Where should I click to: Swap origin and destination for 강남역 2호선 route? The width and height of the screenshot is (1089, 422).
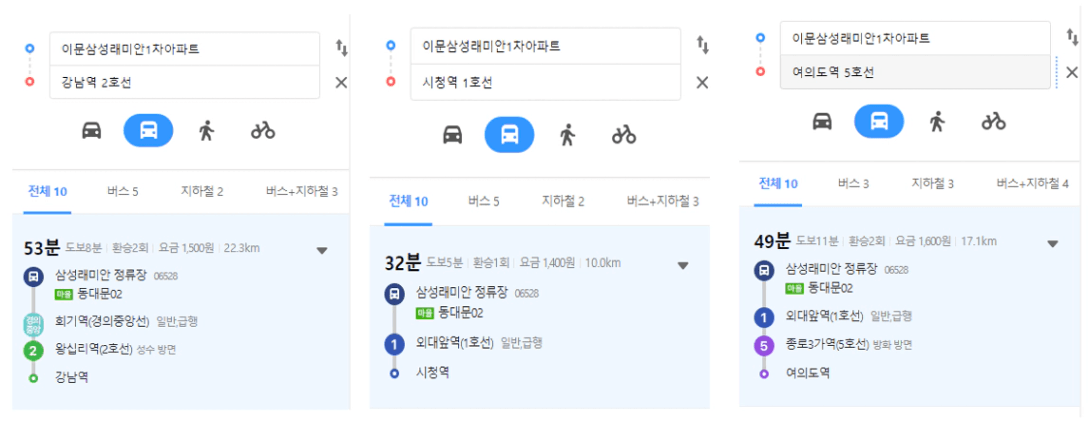coord(342,48)
